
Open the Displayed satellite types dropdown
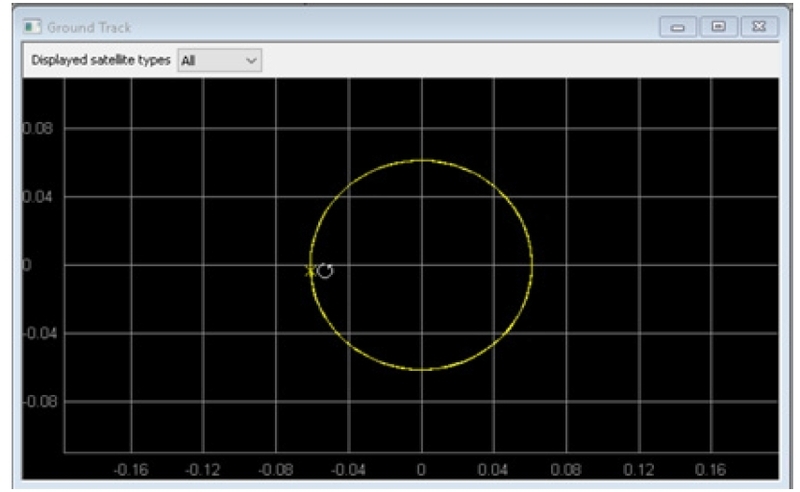click(x=219, y=61)
